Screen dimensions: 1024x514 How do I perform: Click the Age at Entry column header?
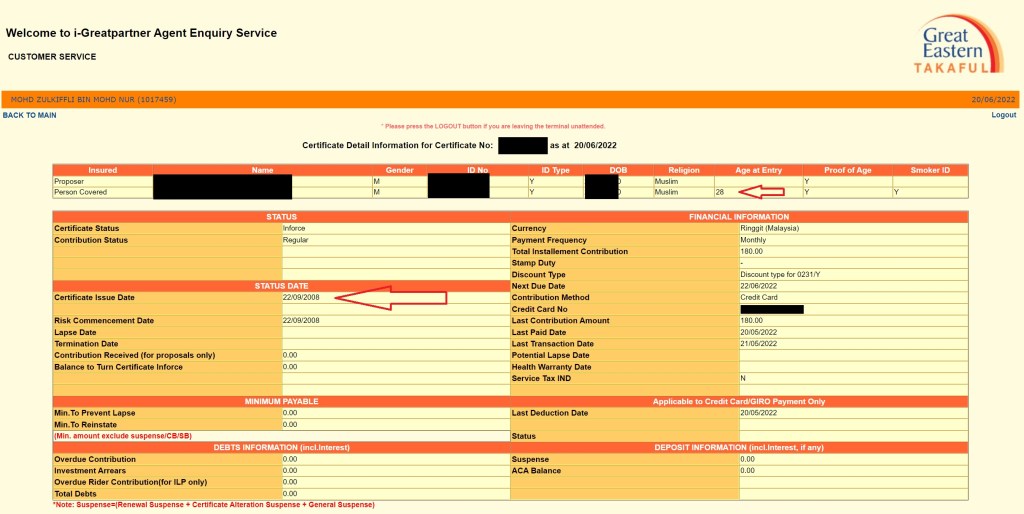757,171
